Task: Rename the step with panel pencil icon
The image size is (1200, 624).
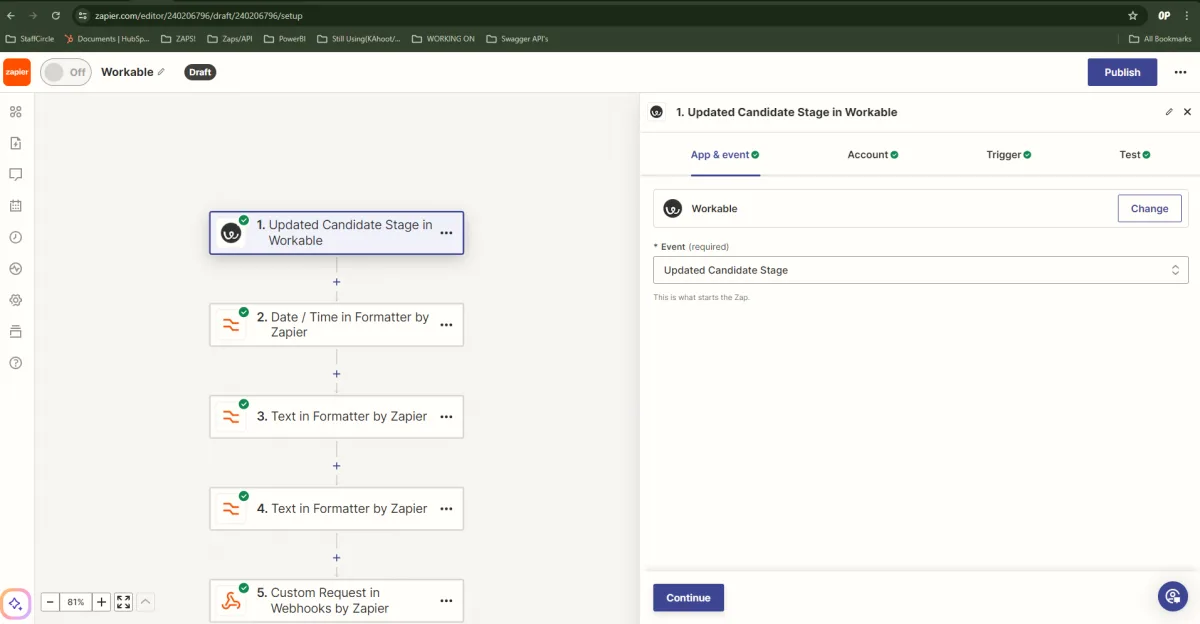Action: pyautogui.click(x=1169, y=112)
